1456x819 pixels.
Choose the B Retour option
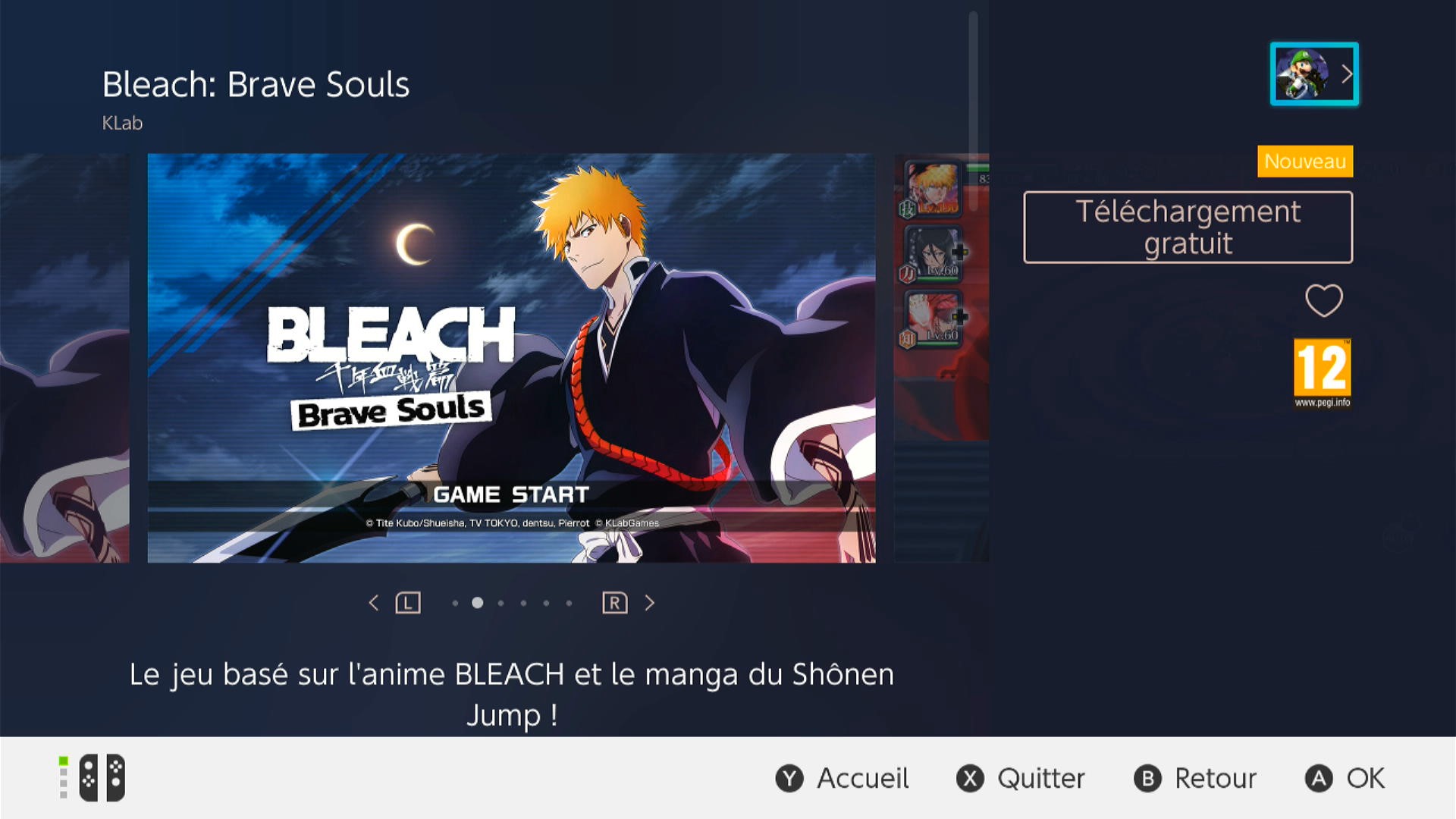click(1195, 778)
